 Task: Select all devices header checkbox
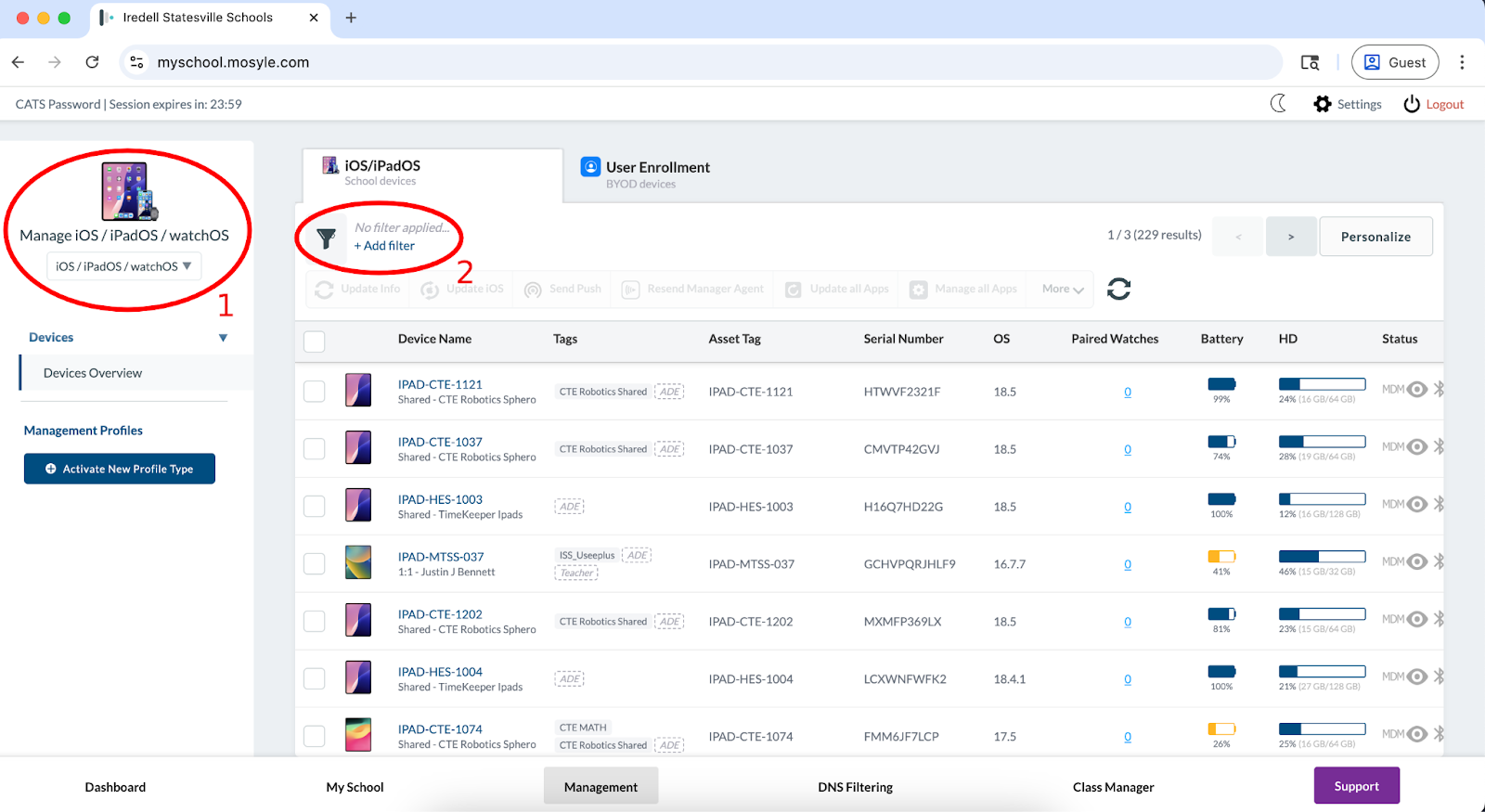315,341
